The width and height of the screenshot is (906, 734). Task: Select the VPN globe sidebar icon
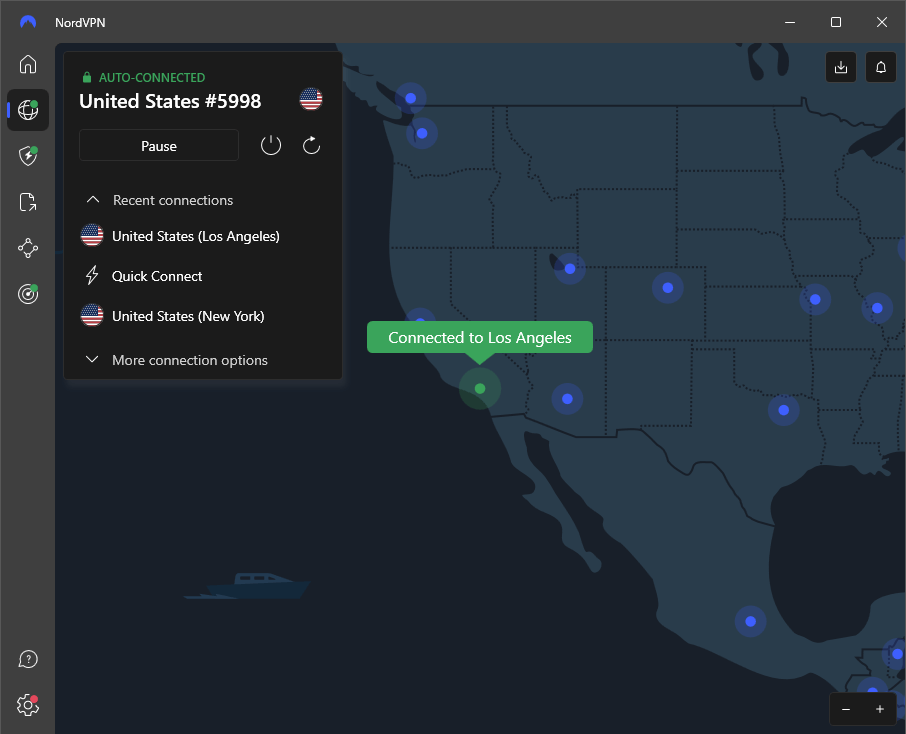[x=28, y=110]
